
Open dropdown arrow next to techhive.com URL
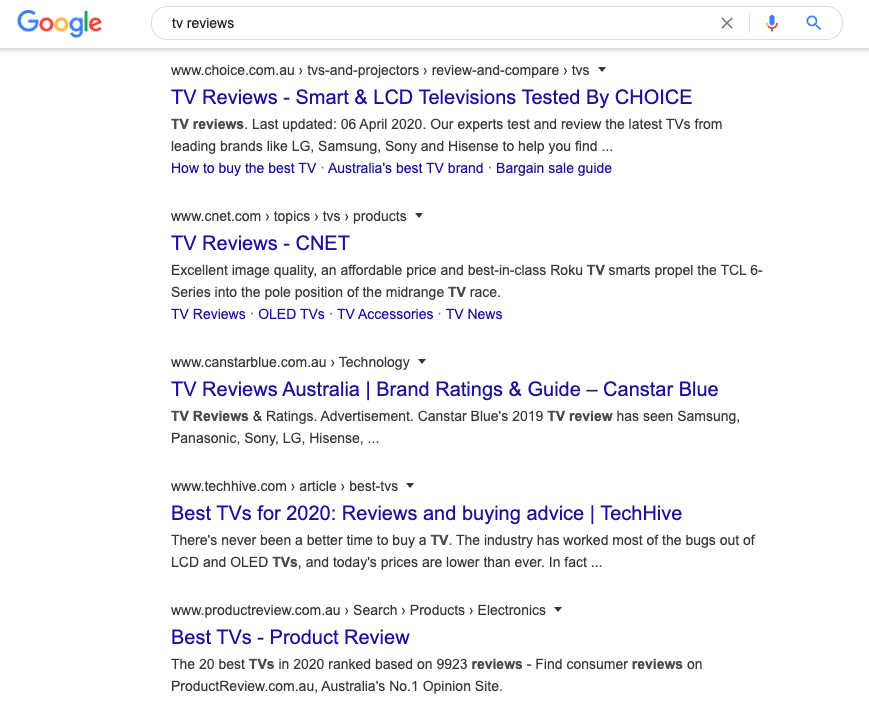pyautogui.click(x=410, y=486)
